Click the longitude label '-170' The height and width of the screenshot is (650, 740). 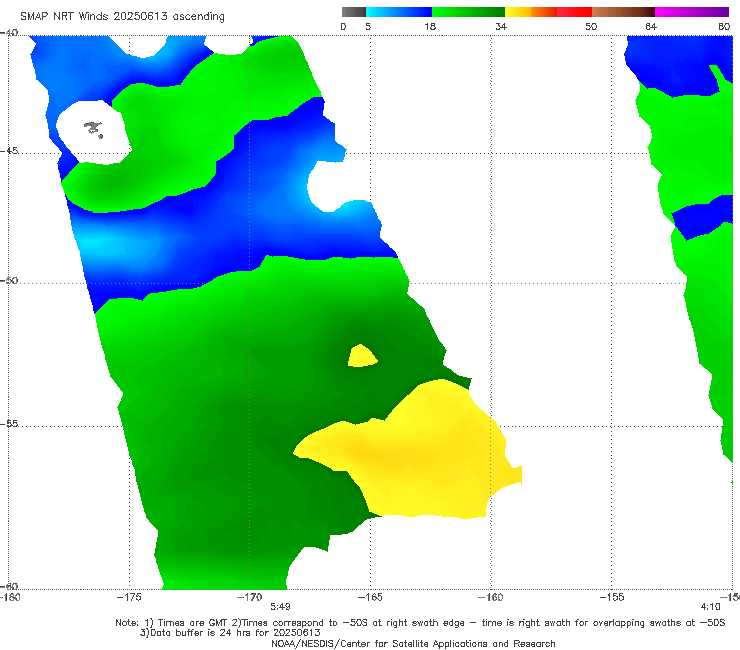click(x=250, y=597)
